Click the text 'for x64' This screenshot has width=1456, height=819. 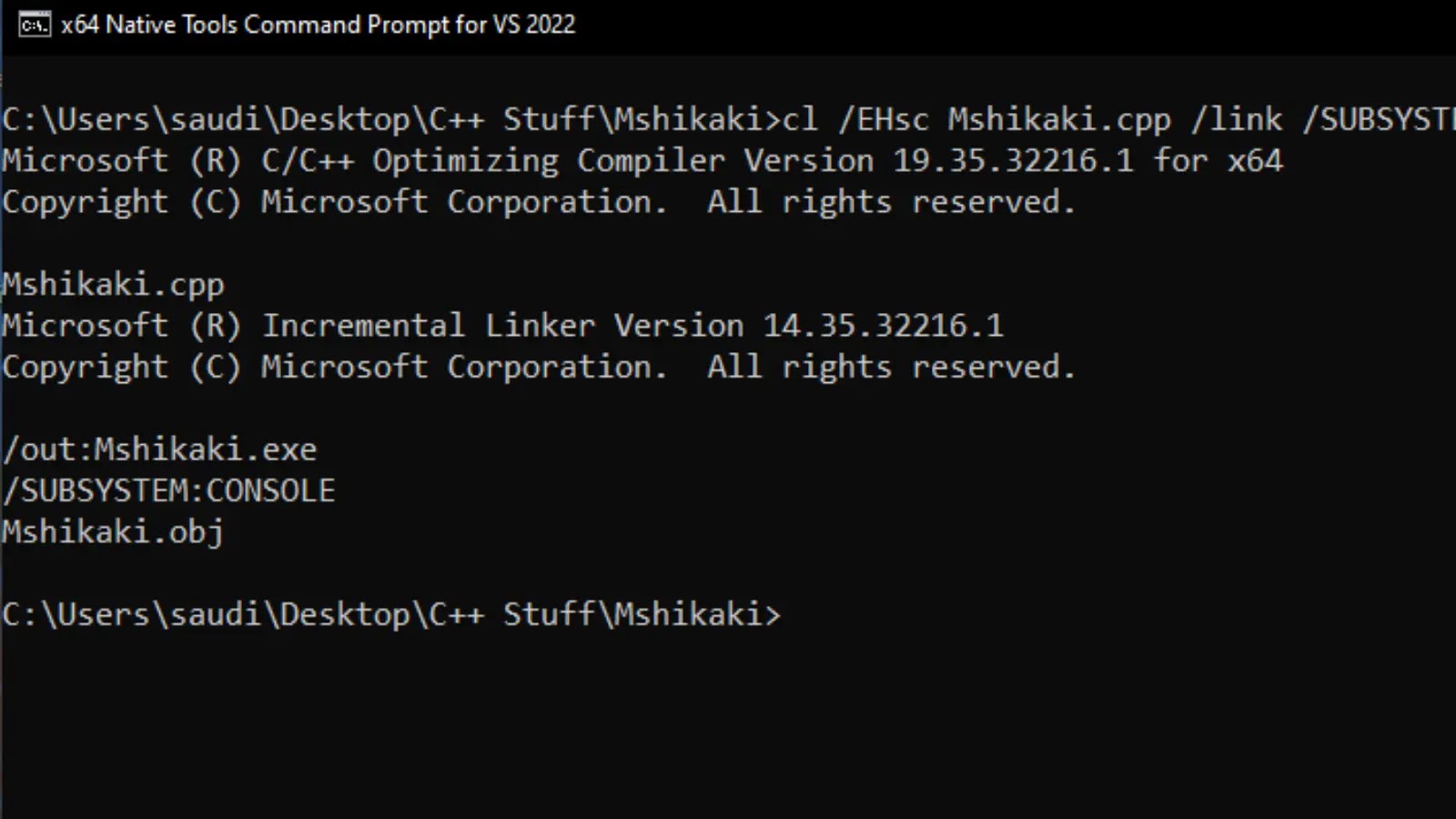click(x=1218, y=161)
